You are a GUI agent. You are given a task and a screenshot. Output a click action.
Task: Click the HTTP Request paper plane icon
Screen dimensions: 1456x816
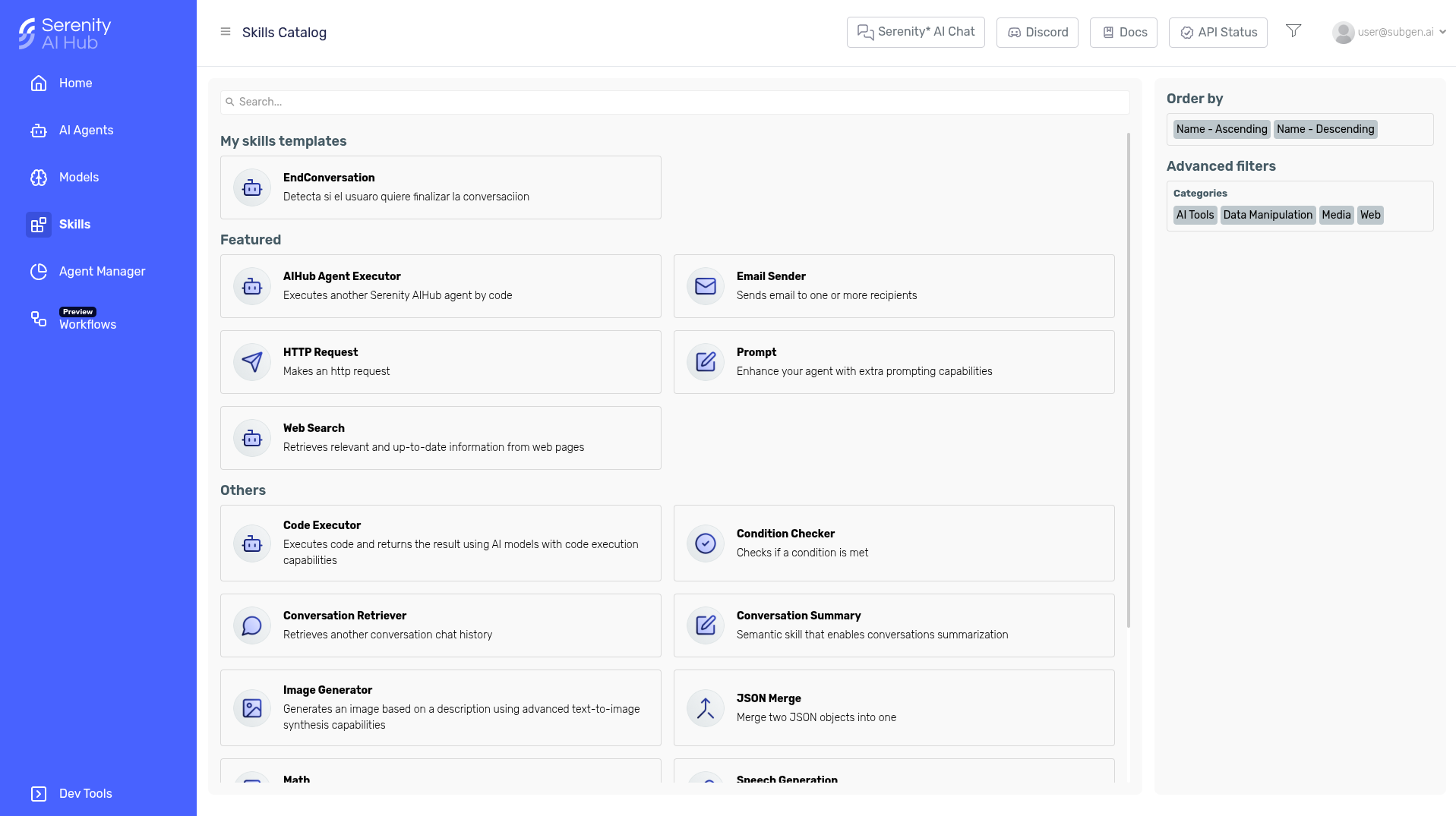point(251,362)
